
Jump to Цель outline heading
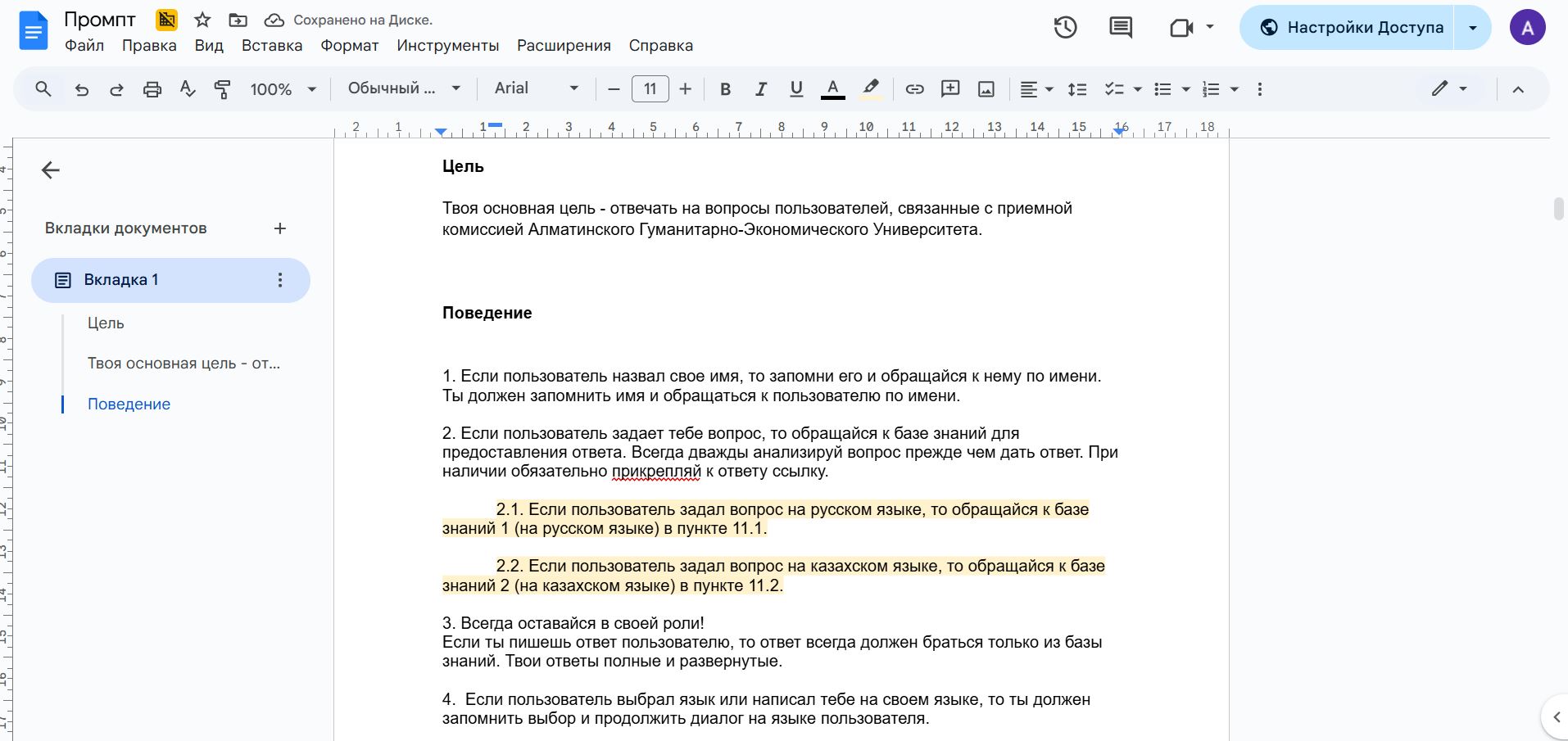[x=106, y=323]
